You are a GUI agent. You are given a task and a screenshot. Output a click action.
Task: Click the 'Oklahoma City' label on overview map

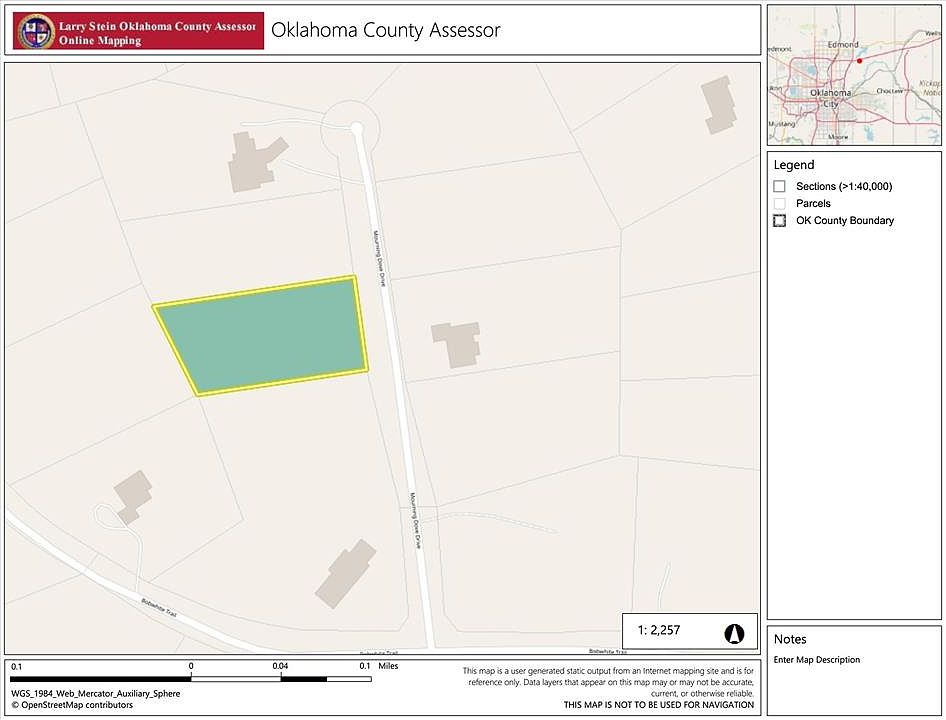click(x=831, y=98)
